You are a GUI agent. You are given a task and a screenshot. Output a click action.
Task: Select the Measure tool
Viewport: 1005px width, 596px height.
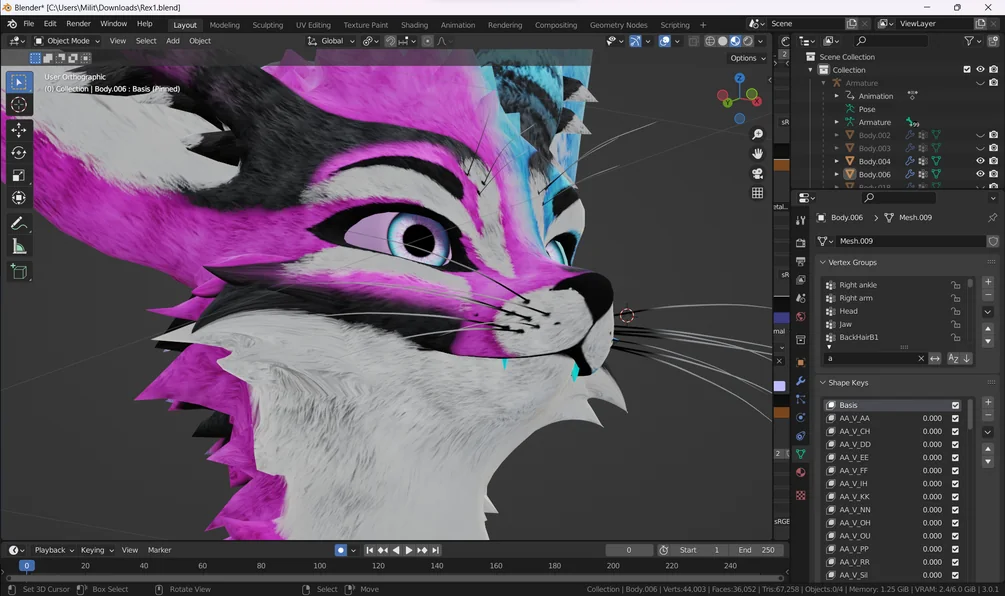click(19, 246)
